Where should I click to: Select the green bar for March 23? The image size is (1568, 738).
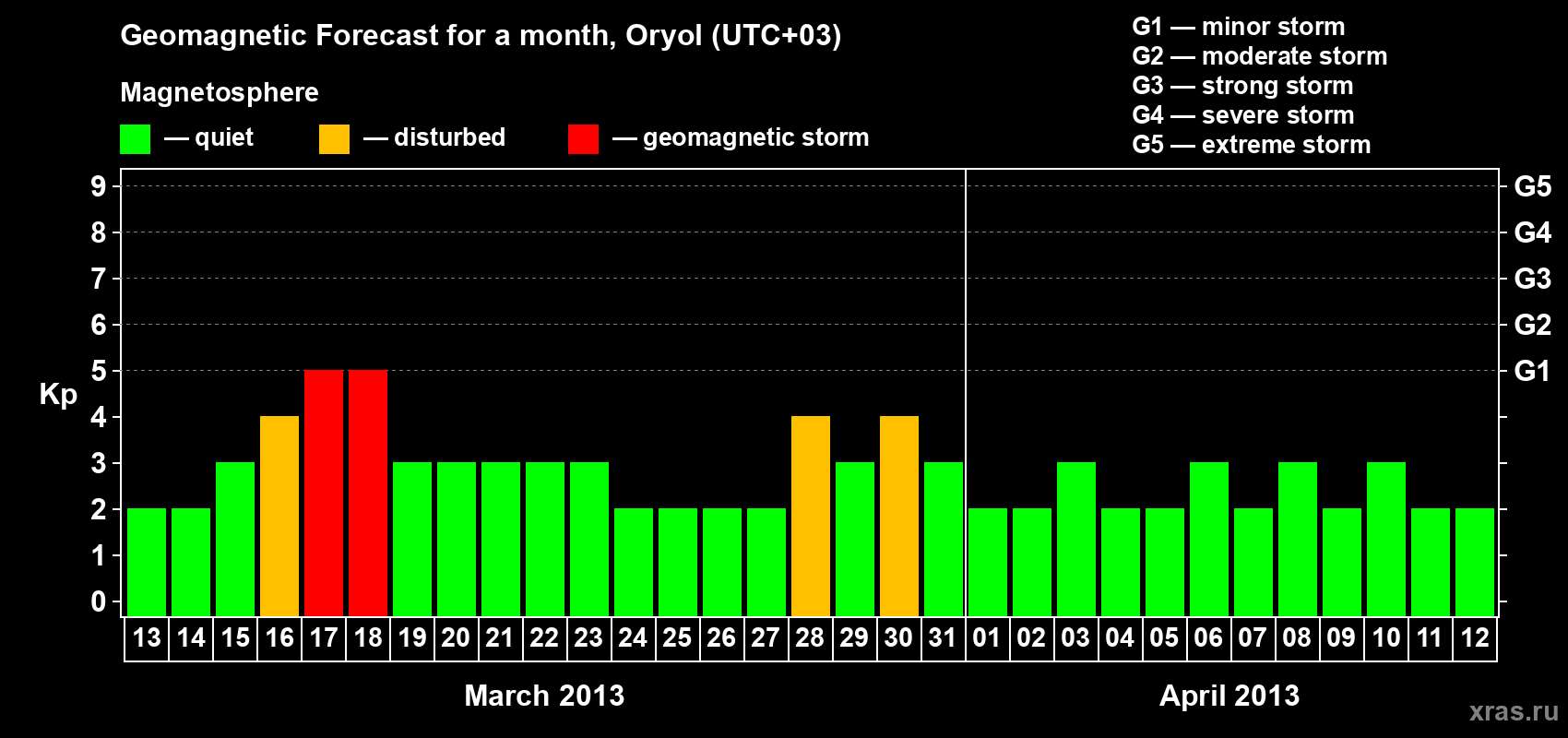[x=589, y=540]
